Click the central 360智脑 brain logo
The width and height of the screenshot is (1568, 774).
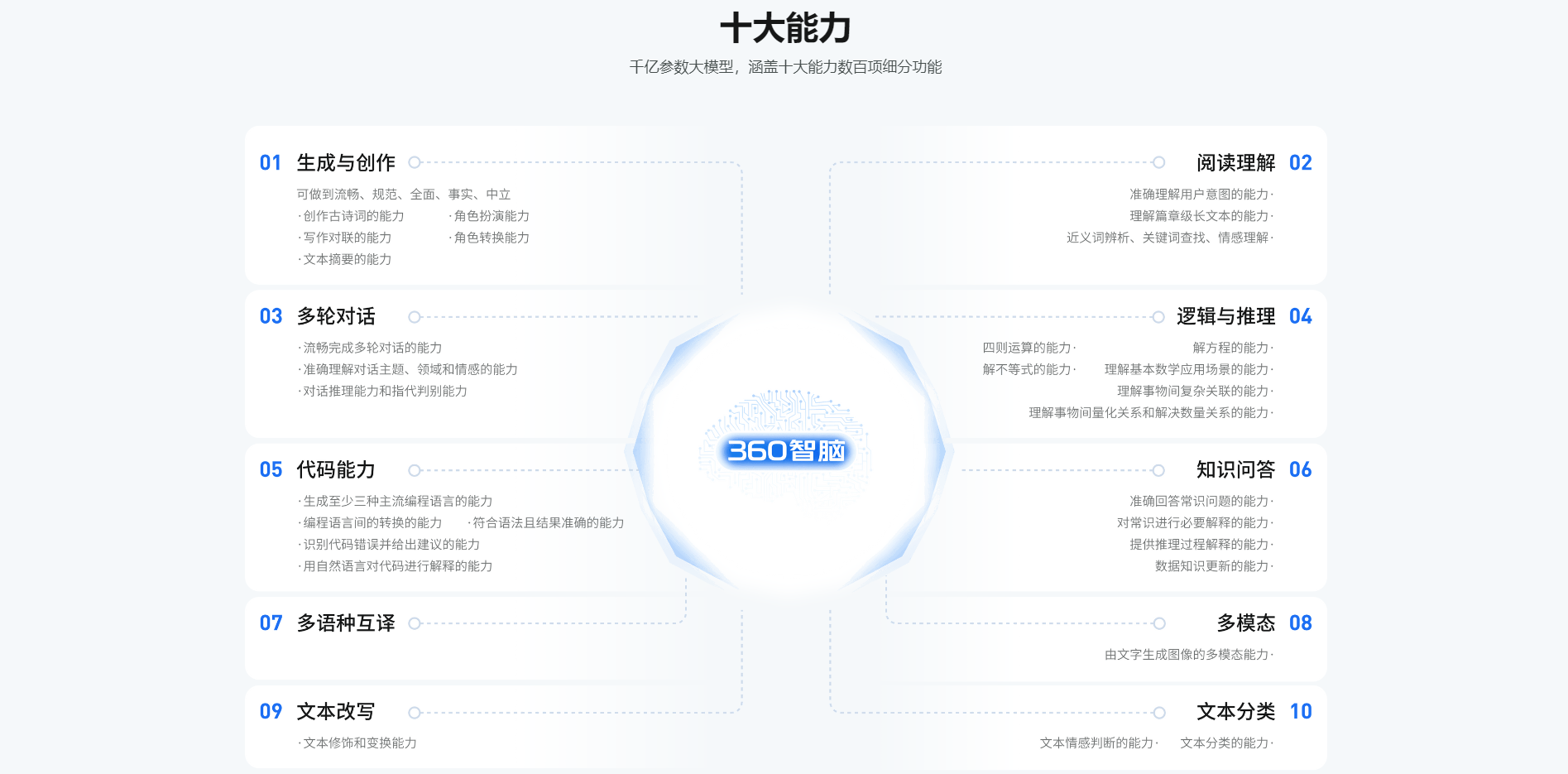point(788,453)
